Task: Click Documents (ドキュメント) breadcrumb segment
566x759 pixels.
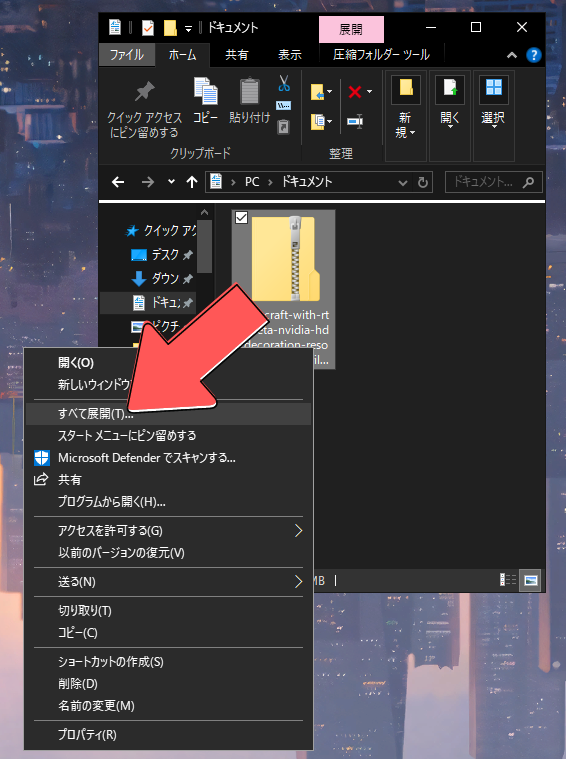Action: coord(307,182)
